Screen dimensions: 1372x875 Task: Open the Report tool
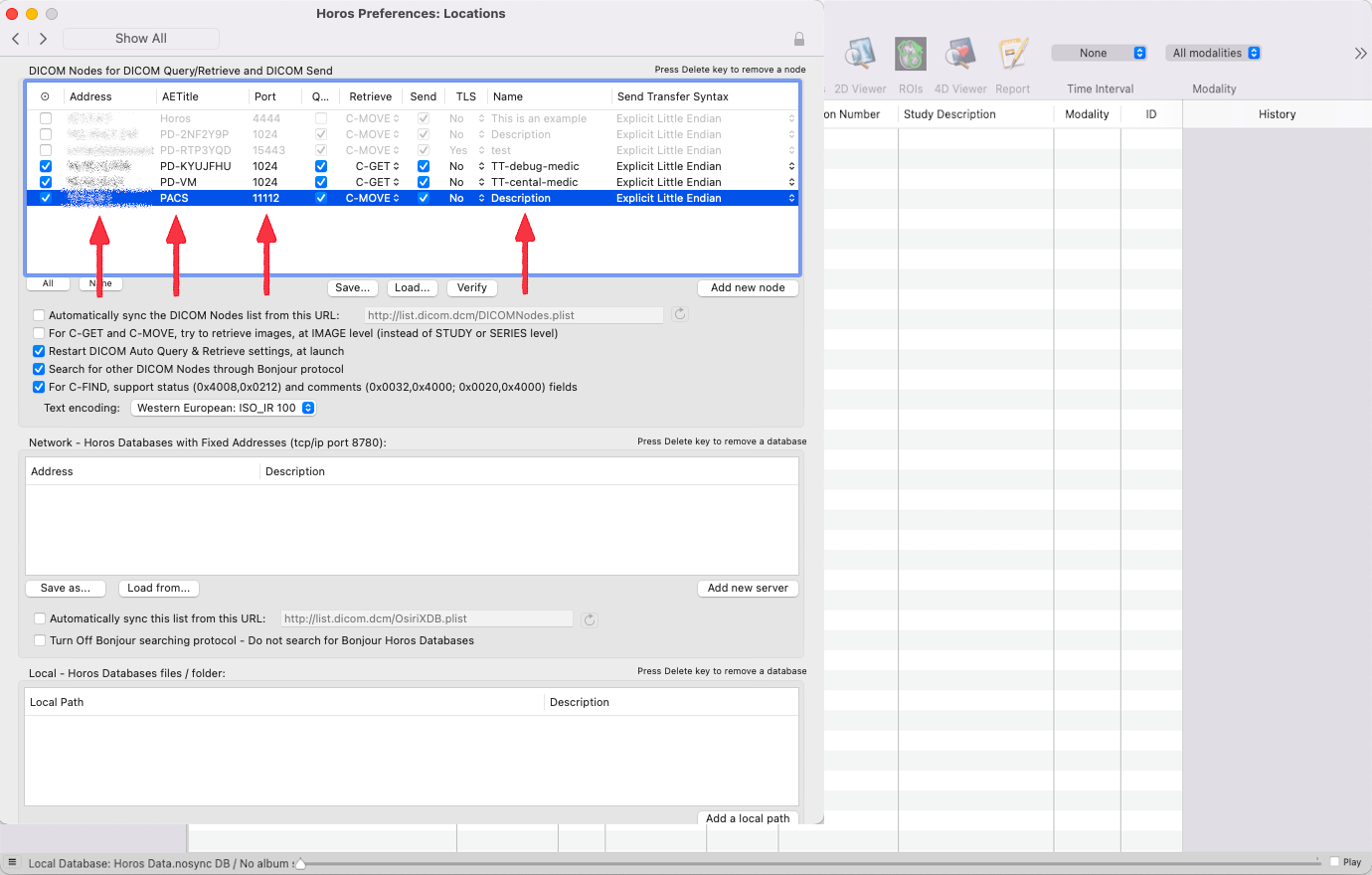[1012, 54]
